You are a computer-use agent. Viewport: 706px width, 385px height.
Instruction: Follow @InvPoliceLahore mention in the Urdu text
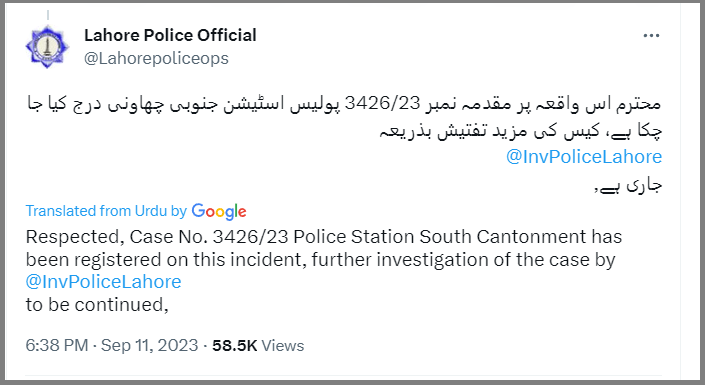point(584,157)
